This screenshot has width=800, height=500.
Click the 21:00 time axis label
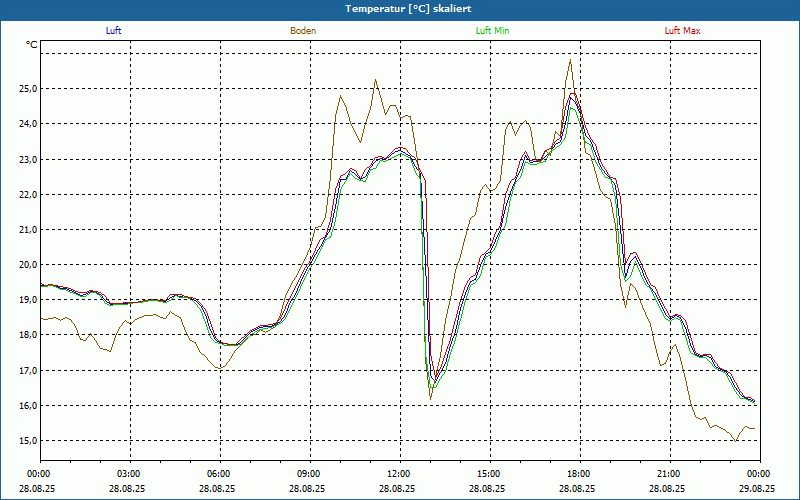(x=669, y=473)
